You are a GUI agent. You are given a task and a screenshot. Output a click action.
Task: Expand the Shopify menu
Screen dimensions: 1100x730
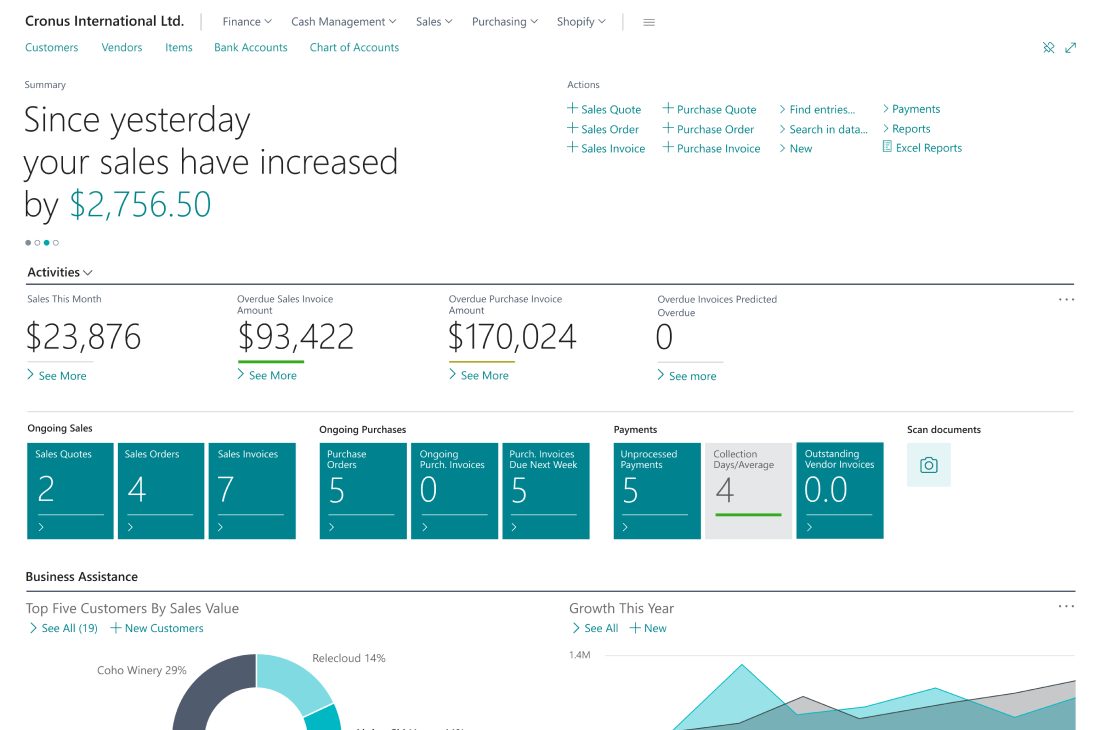[x=581, y=22]
